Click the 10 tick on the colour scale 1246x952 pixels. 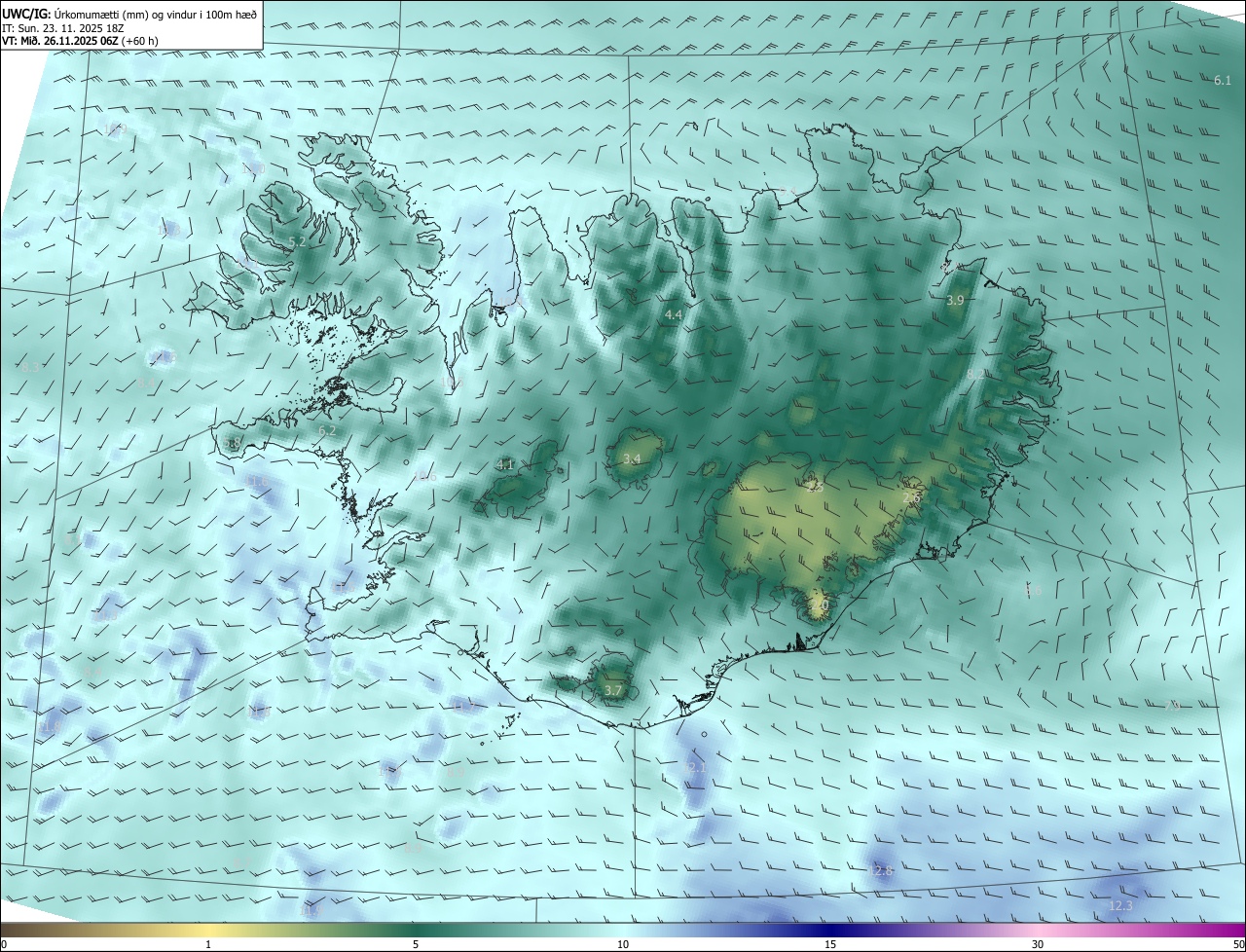click(x=623, y=944)
